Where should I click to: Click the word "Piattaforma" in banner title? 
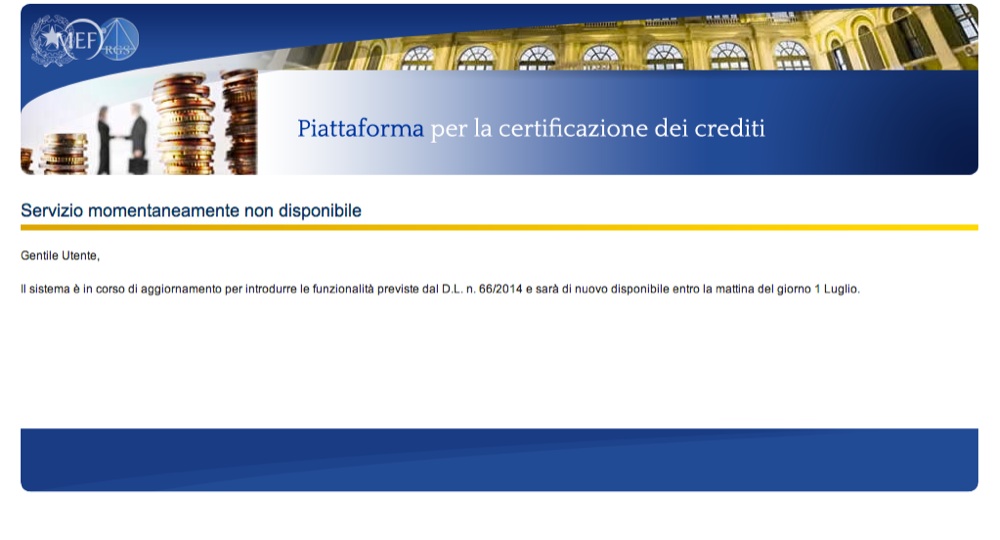click(x=360, y=129)
